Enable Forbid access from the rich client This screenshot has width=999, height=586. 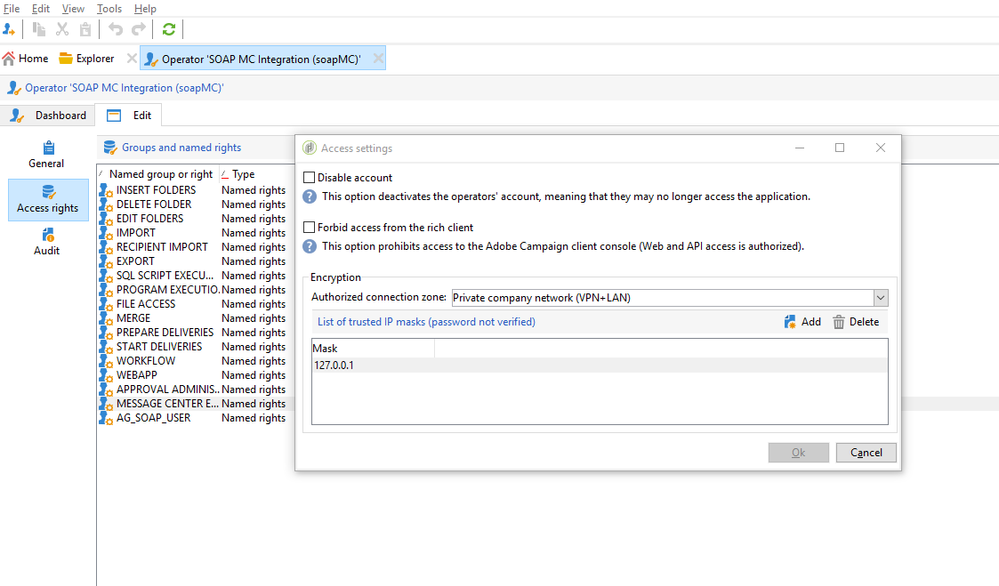(x=310, y=228)
